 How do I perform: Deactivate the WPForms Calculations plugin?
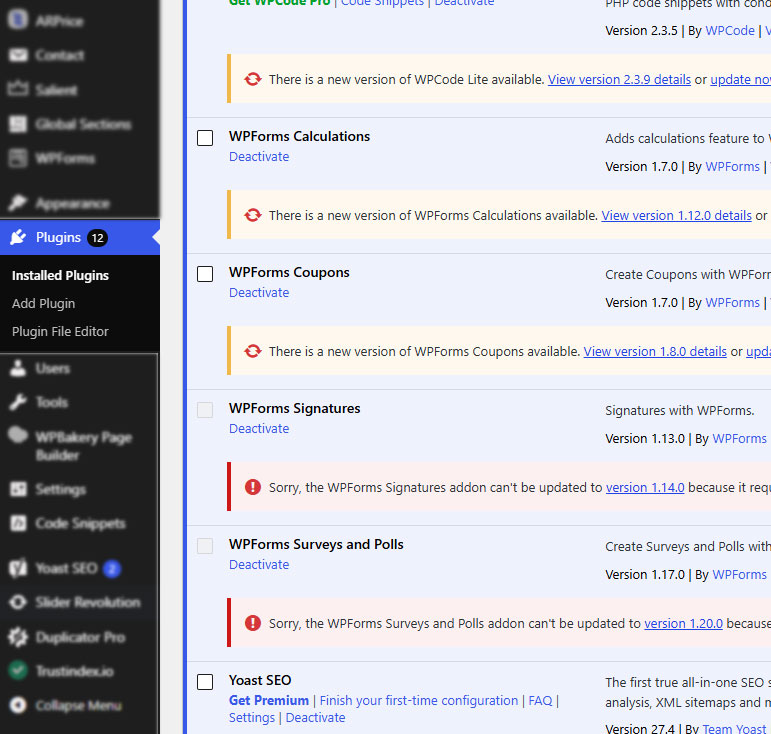(x=259, y=156)
